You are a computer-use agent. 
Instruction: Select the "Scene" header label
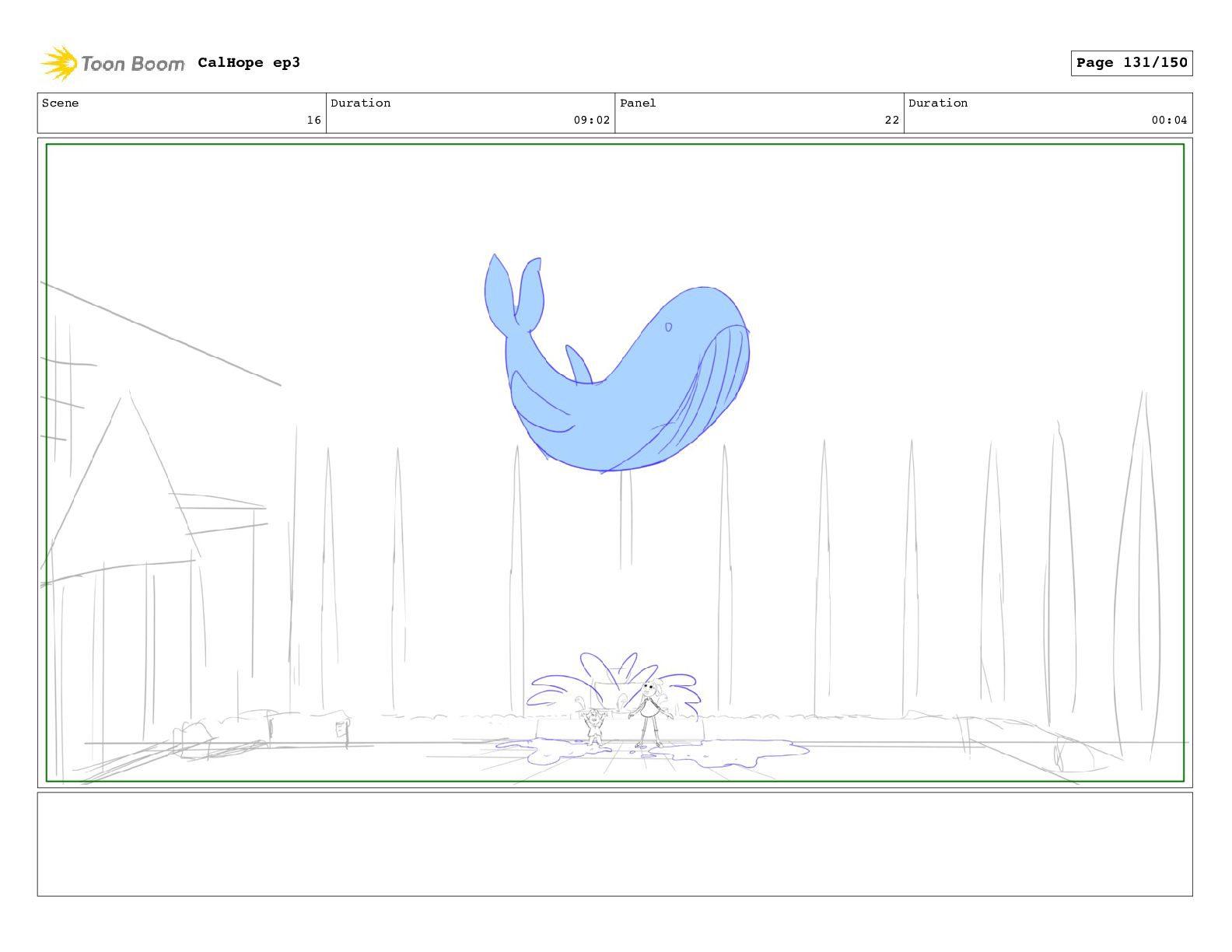(60, 103)
